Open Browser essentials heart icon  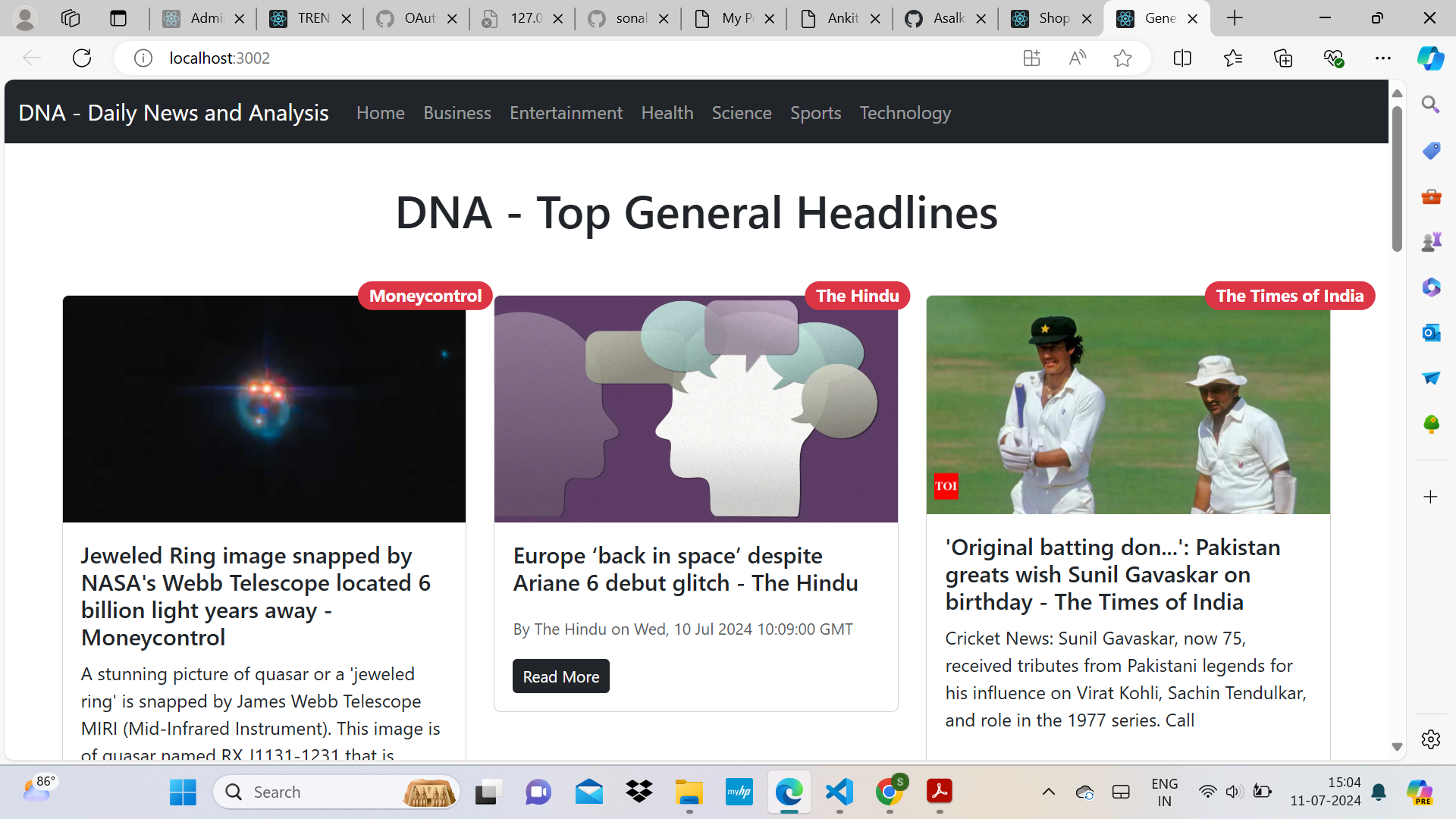click(x=1333, y=58)
